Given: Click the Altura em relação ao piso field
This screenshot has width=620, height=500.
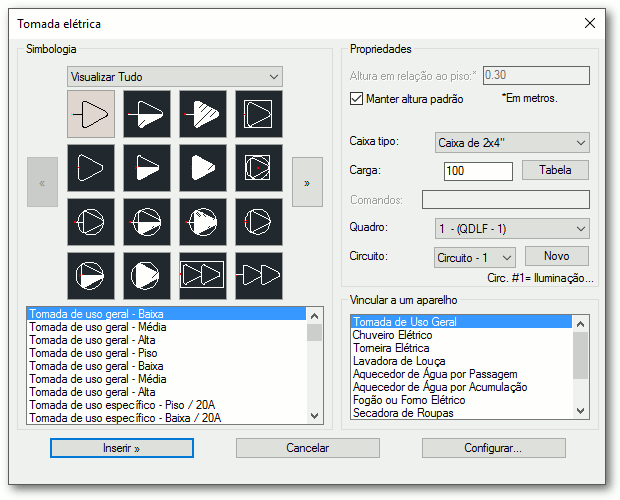Looking at the screenshot, I should [x=536, y=75].
